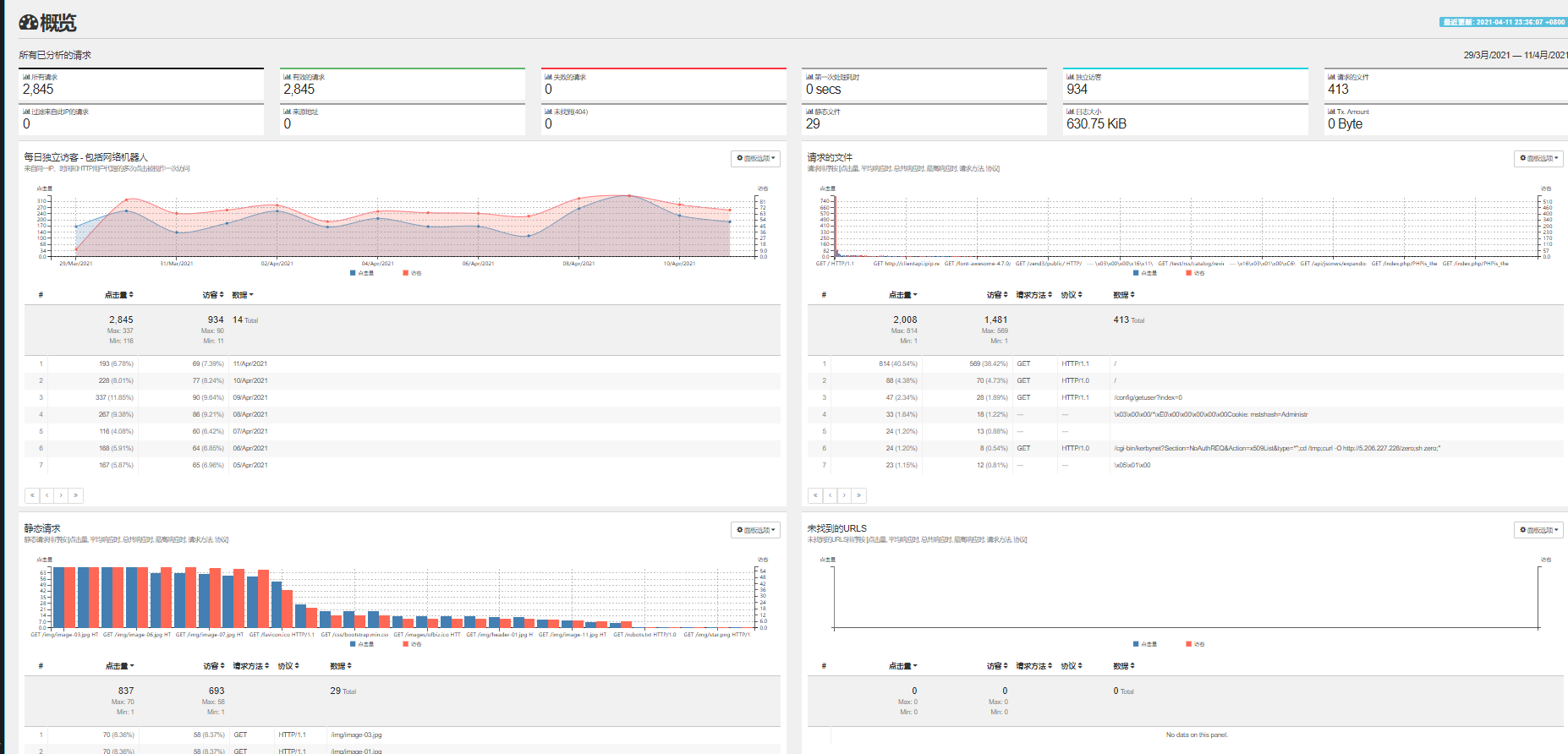The height and width of the screenshot is (754, 1568).
Task: Click the bar chart icon next to 请求的文件 stat
Action: tap(1331, 77)
